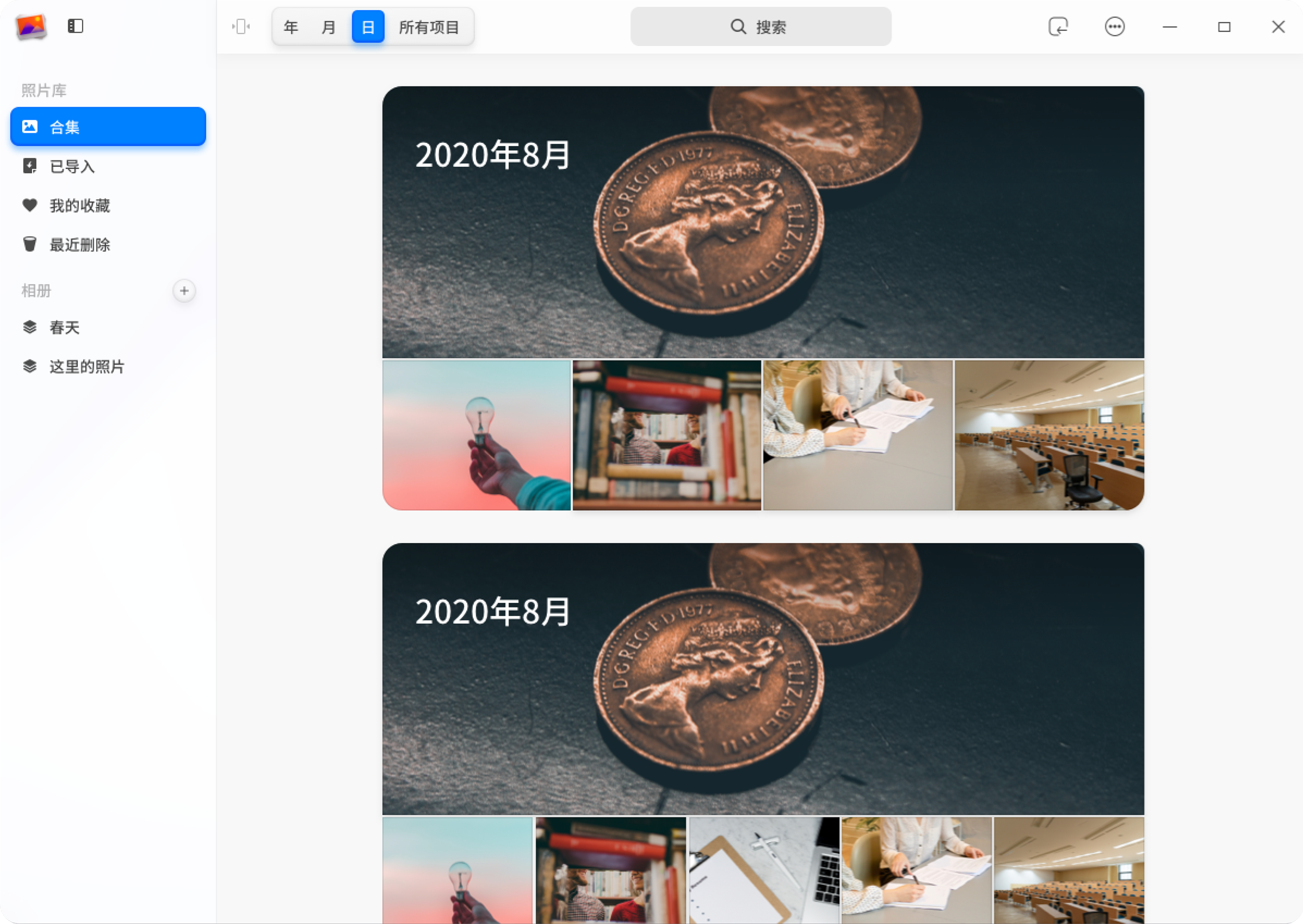Image resolution: width=1303 pixels, height=924 pixels.
Task: Show 所有项目 (all items) view
Action: [429, 27]
